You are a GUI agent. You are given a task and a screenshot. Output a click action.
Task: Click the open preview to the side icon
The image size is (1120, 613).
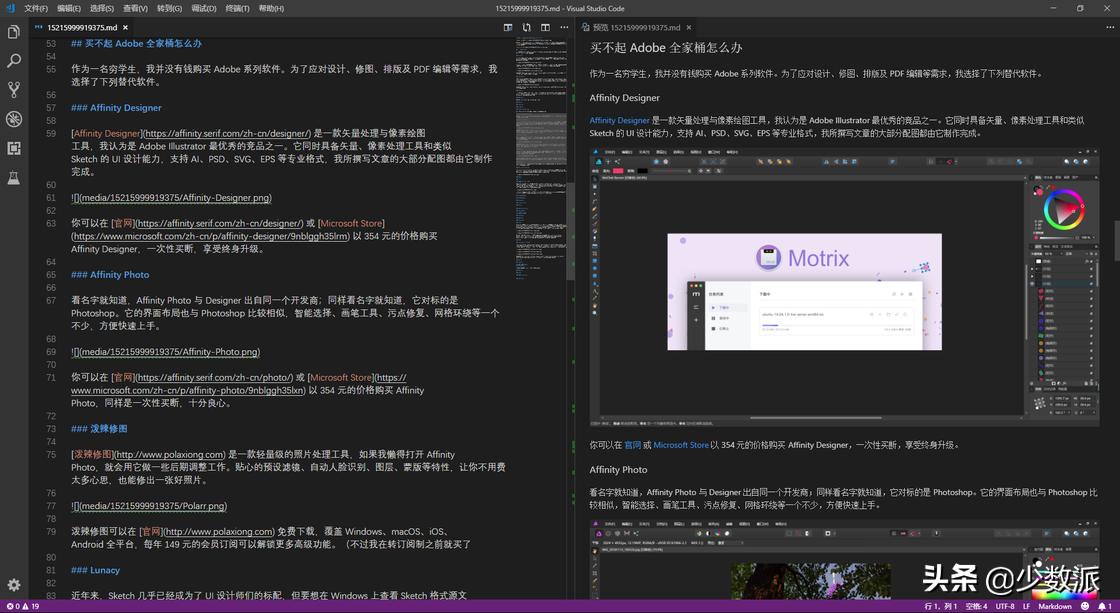tap(508, 28)
